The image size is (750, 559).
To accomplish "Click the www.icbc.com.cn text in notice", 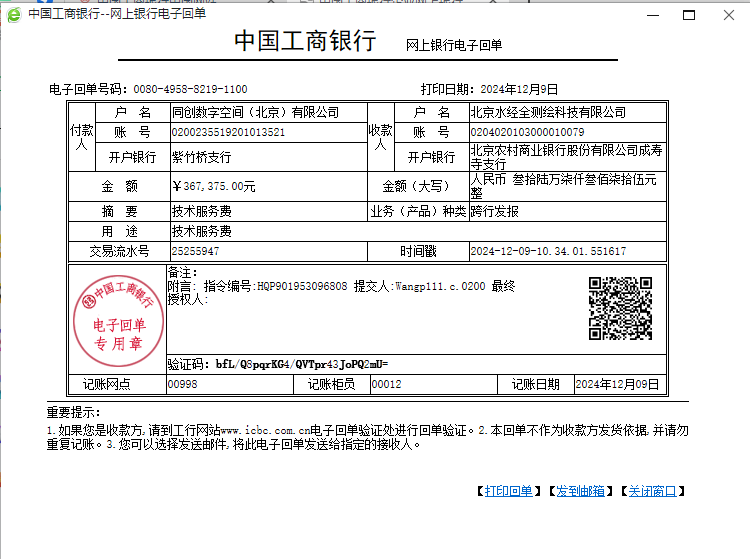I will point(265,430).
